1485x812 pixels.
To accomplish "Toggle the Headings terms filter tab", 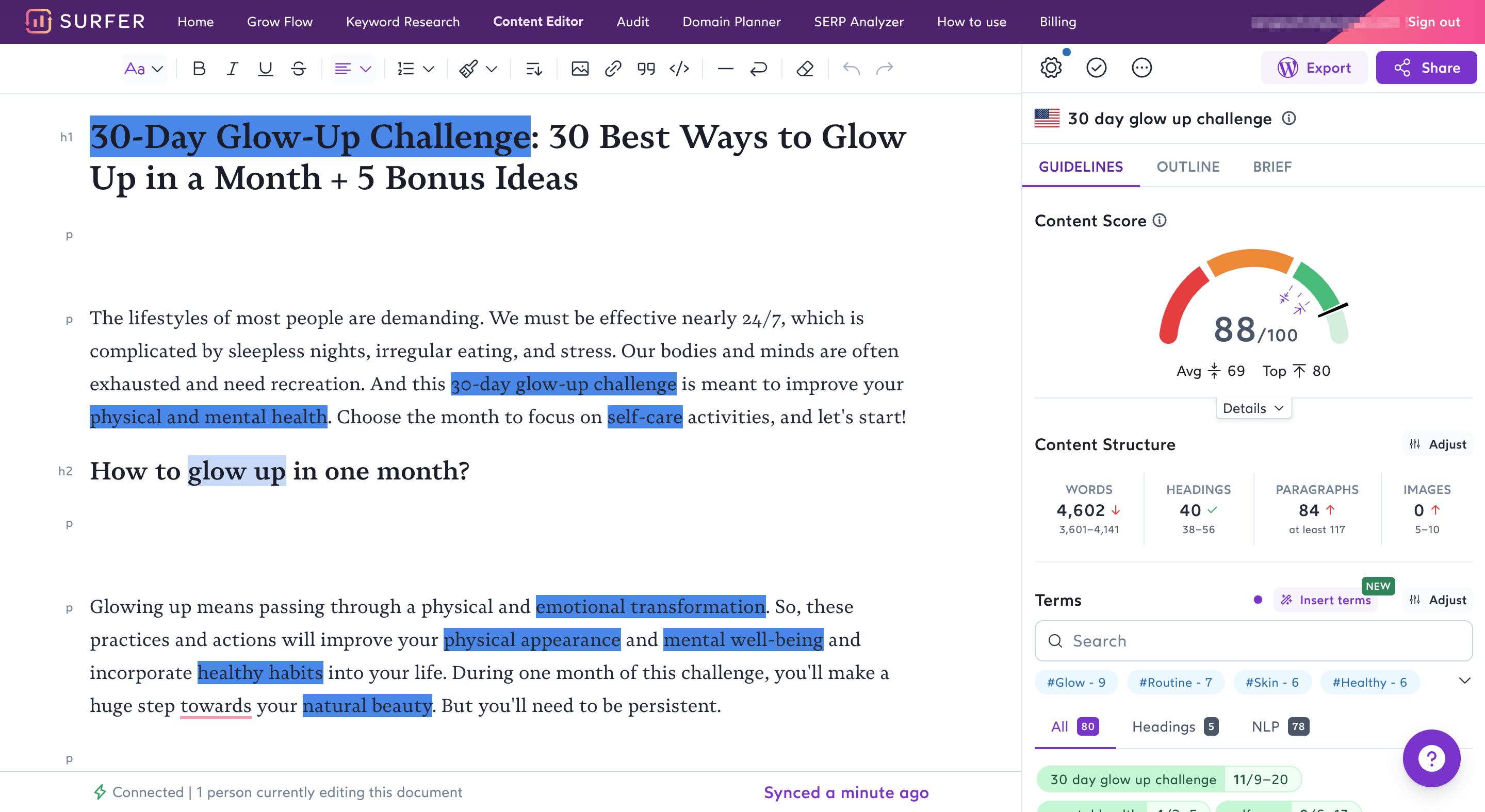I will point(1177,725).
